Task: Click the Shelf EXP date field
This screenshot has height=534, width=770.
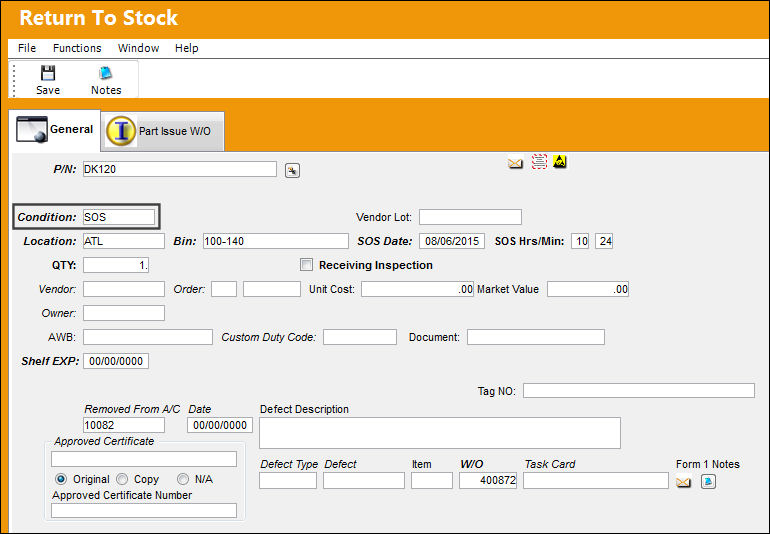Action: pos(116,361)
